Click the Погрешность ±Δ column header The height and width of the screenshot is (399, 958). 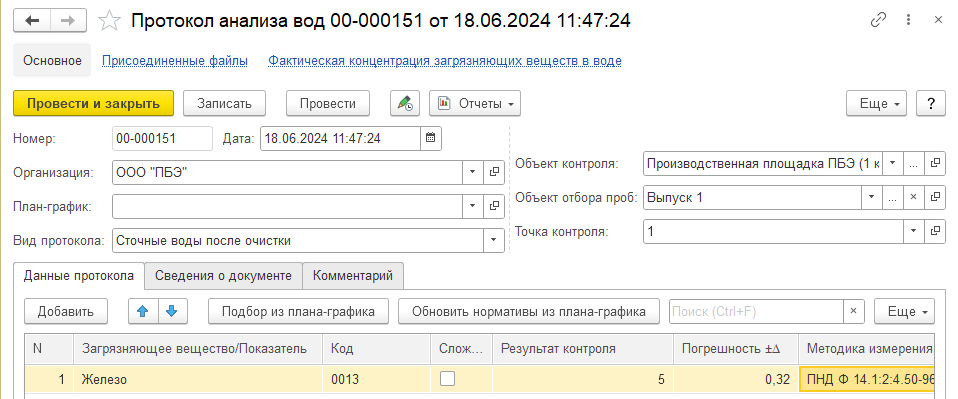[736, 349]
